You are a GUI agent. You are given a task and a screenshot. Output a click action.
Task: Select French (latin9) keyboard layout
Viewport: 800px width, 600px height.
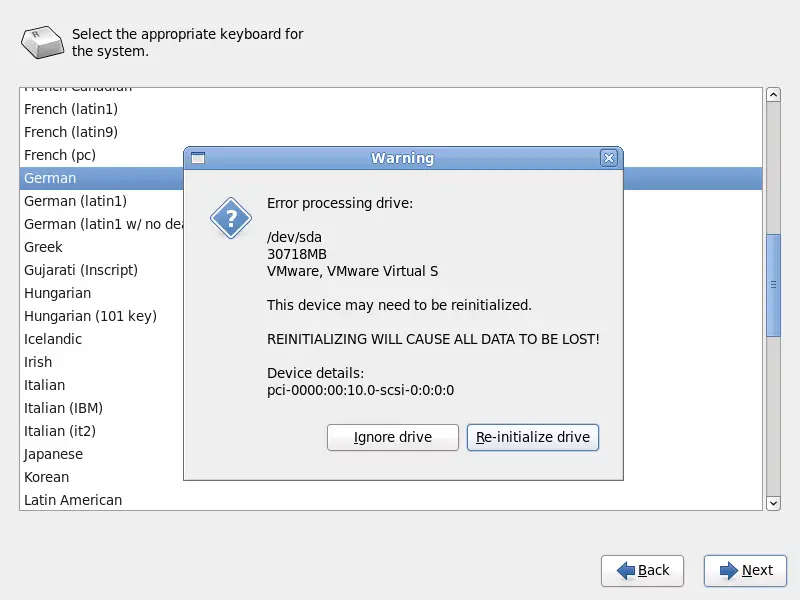click(71, 132)
